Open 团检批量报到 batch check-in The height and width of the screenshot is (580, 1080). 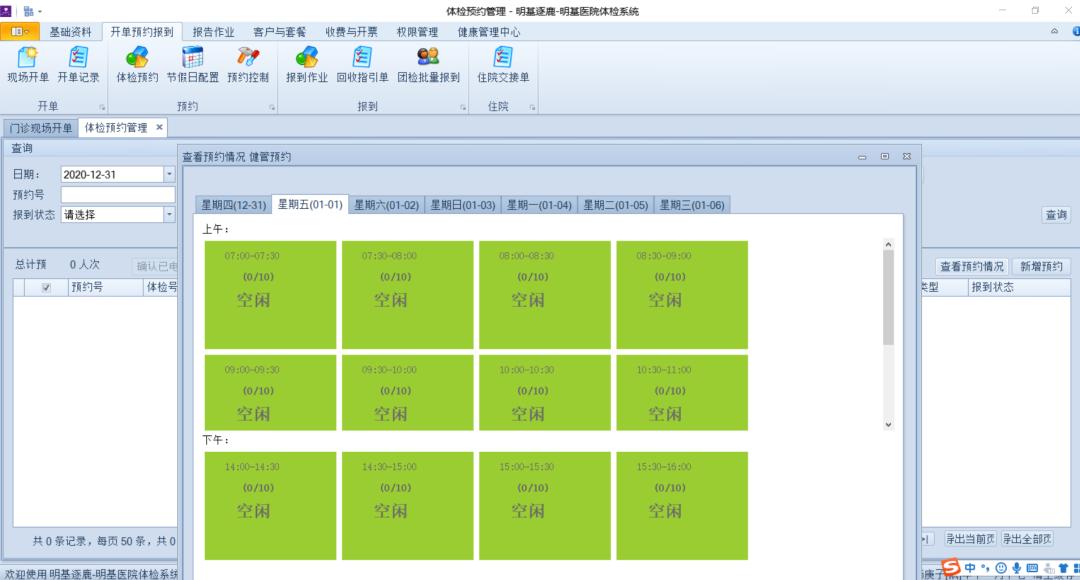[x=428, y=68]
